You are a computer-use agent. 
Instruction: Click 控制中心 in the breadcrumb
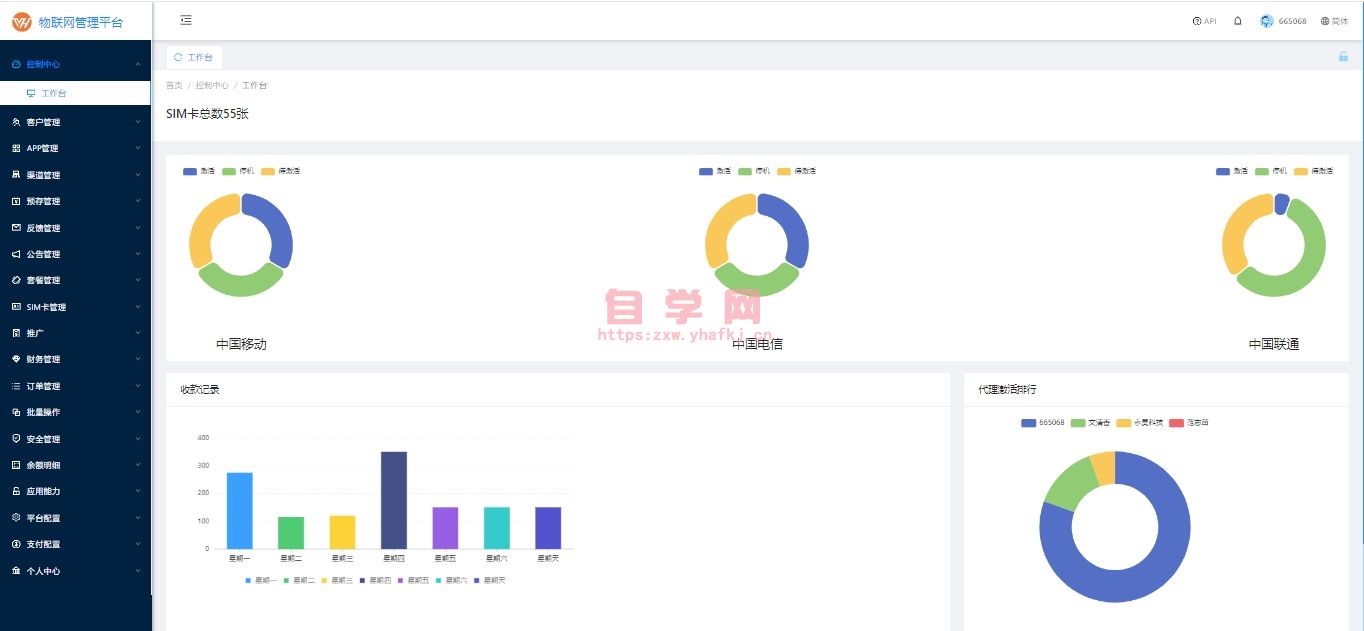[212, 85]
